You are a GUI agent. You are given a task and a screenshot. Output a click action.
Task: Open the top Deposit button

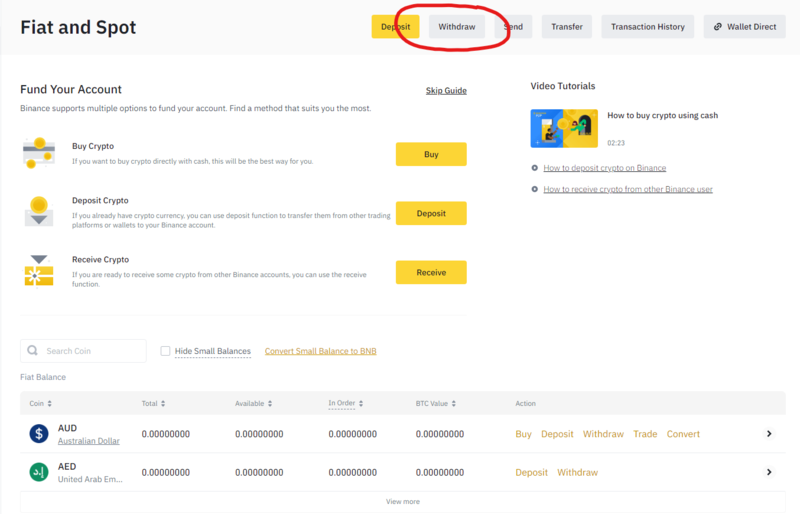(x=395, y=27)
